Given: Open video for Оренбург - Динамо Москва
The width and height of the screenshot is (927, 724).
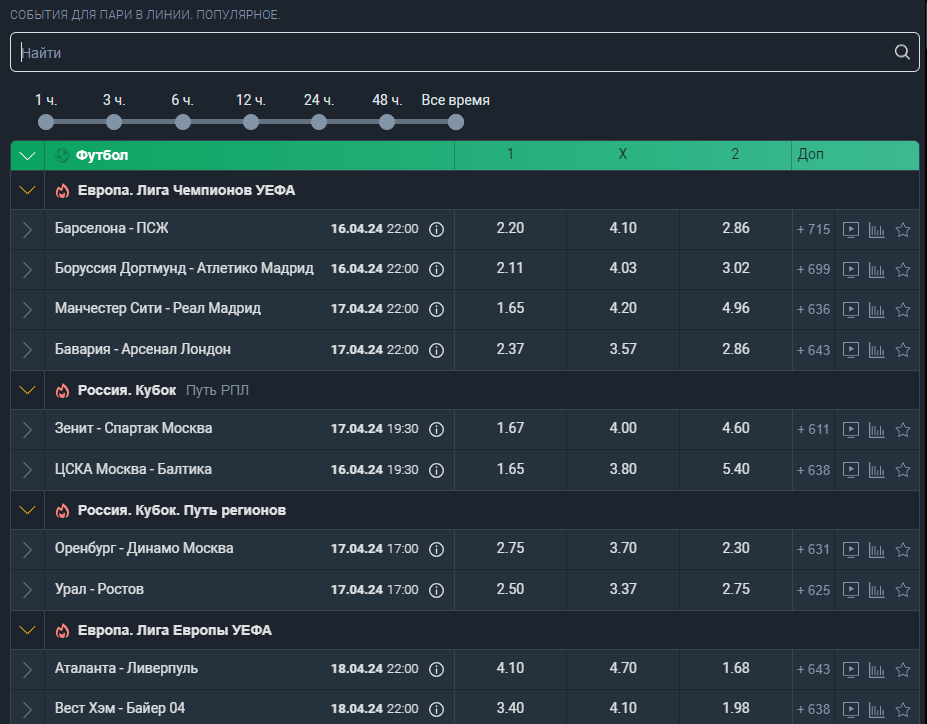Looking at the screenshot, I should (851, 549).
